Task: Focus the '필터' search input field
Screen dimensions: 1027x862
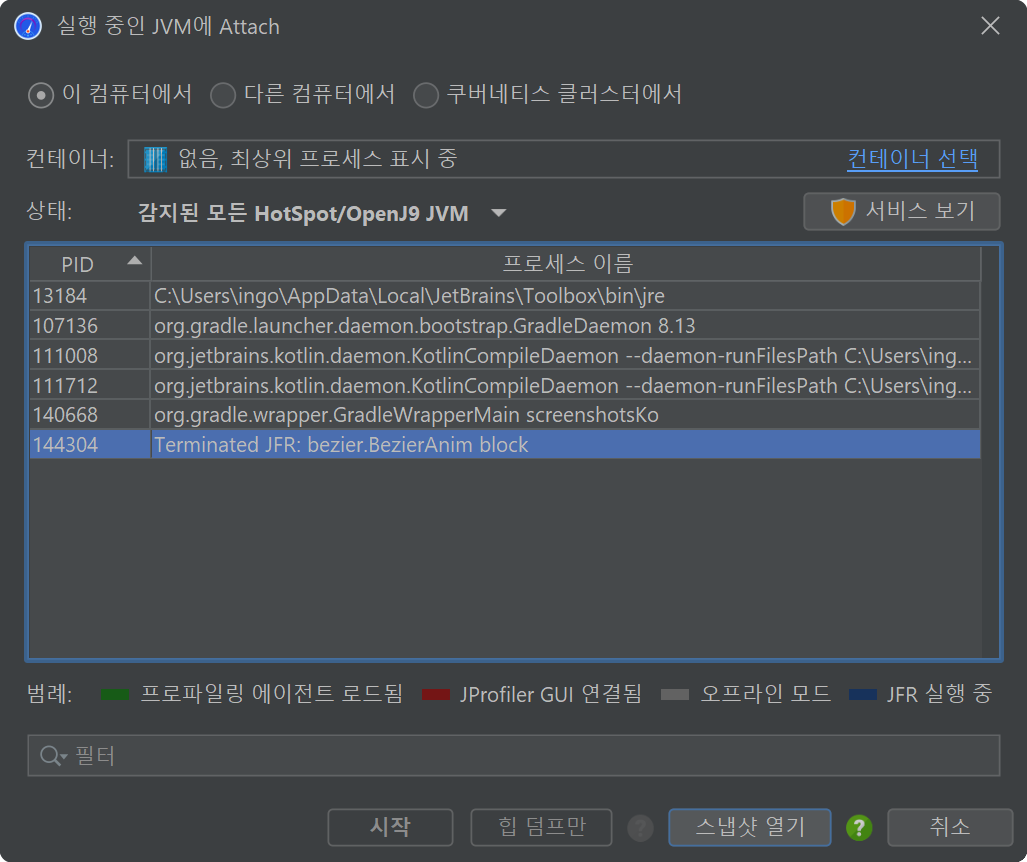Action: click(x=514, y=755)
